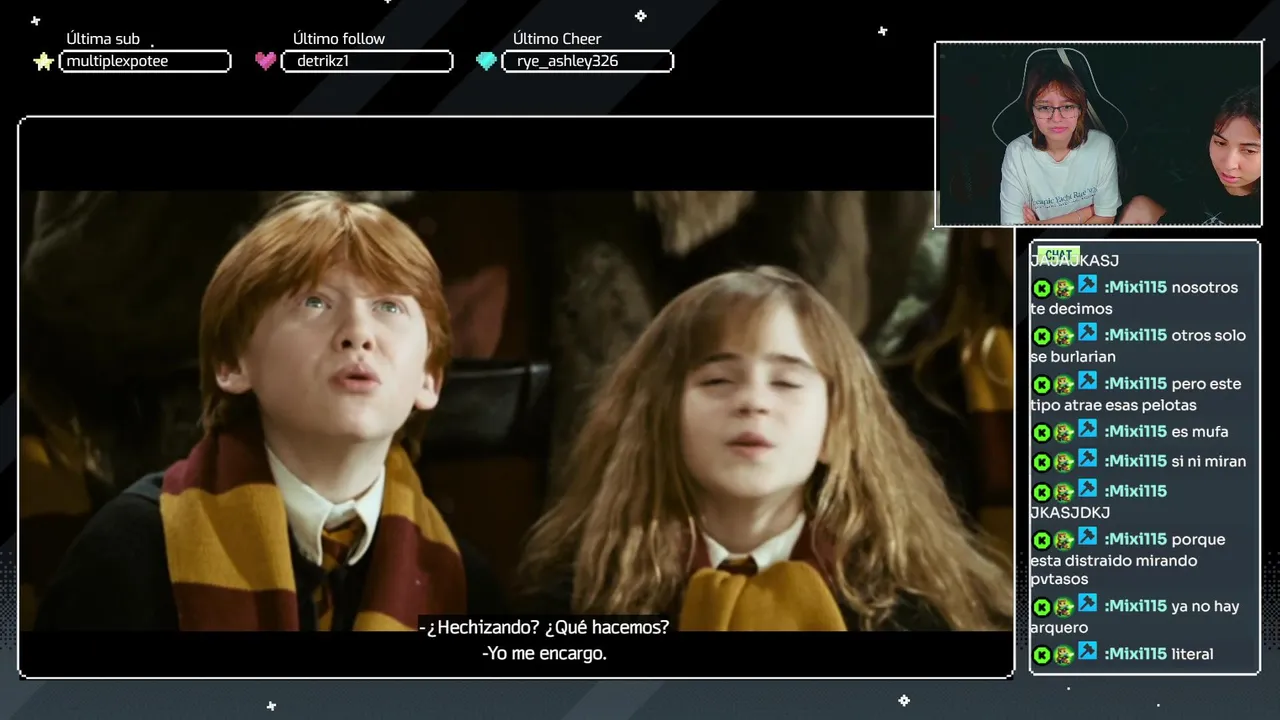Click the hammer moderator badge on 'nosotros te decimos' message
Image resolution: width=1280 pixels, height=720 pixels.
click(x=1088, y=285)
